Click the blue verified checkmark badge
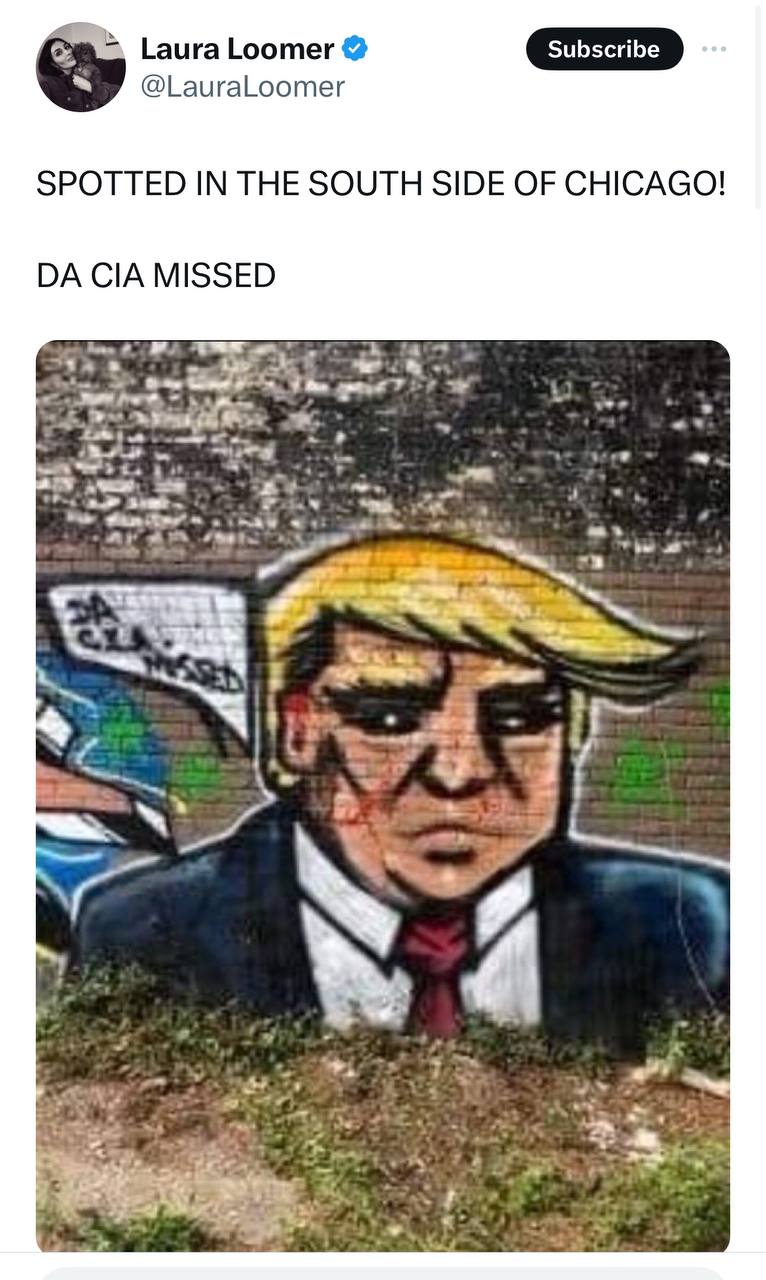766x1280 pixels. click(355, 47)
